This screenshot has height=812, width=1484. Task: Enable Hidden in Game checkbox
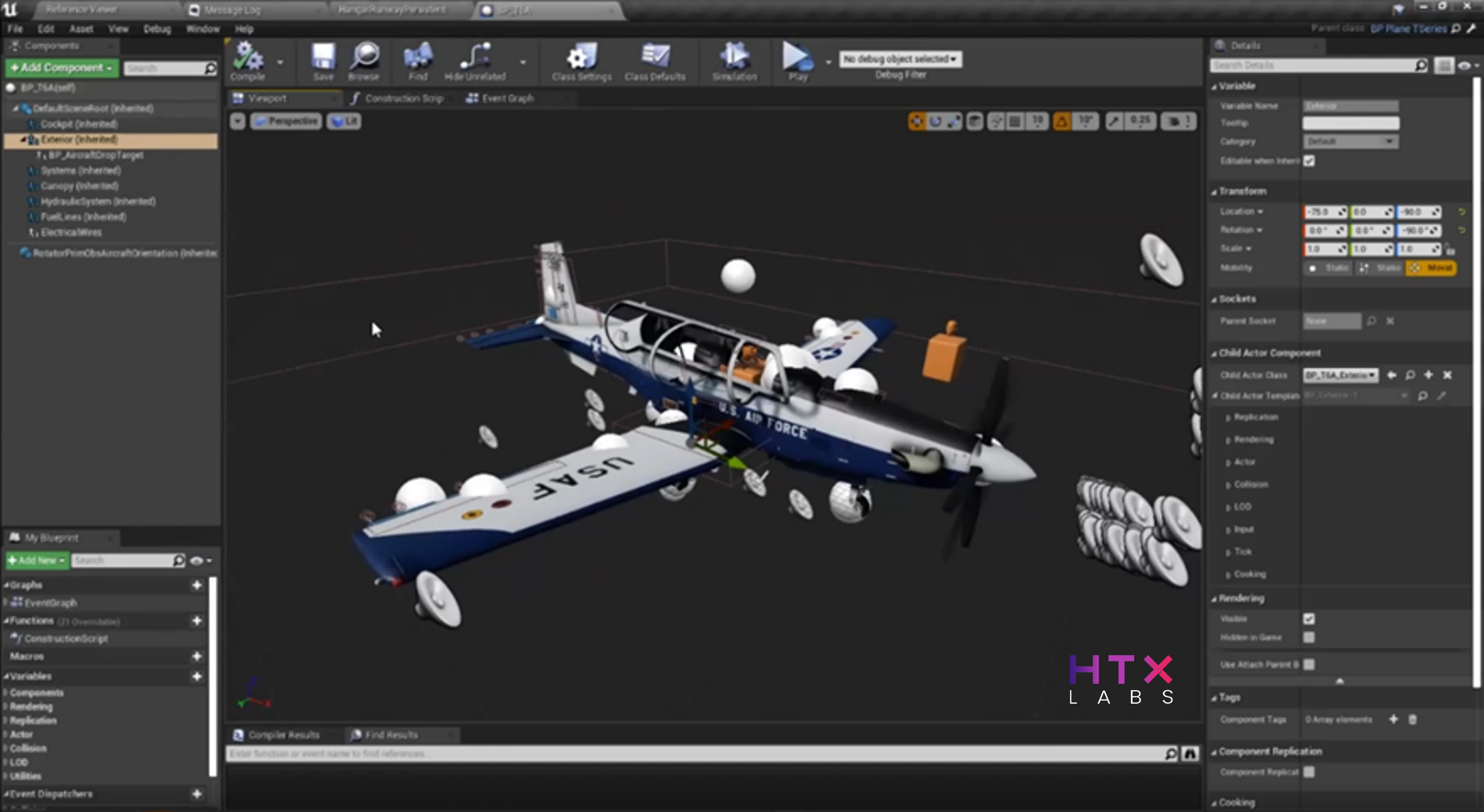coord(1309,637)
